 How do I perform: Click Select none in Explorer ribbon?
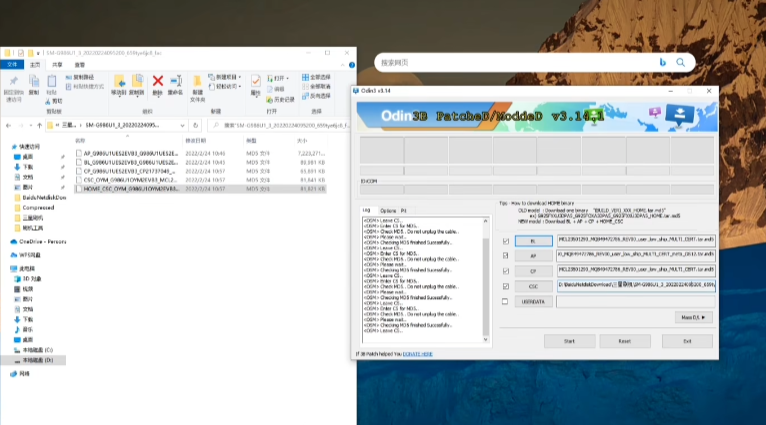click(316, 86)
